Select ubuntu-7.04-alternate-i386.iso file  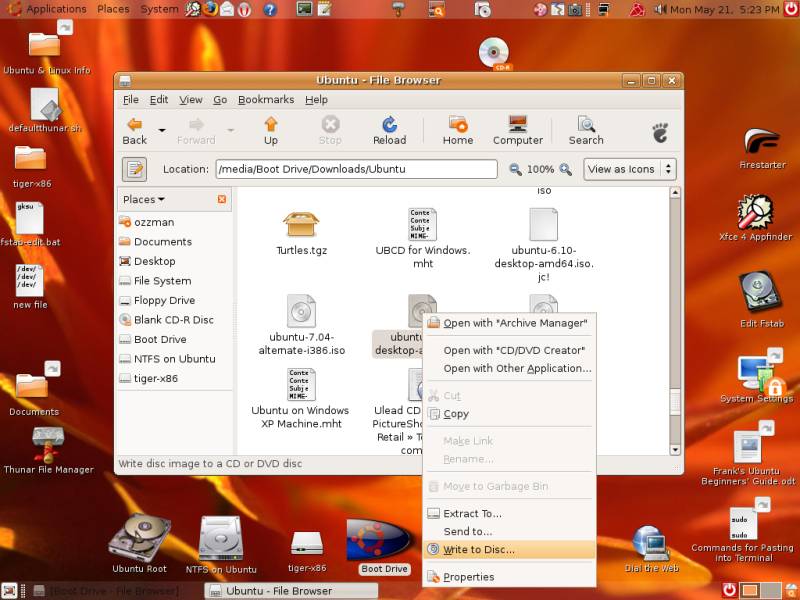(302, 325)
